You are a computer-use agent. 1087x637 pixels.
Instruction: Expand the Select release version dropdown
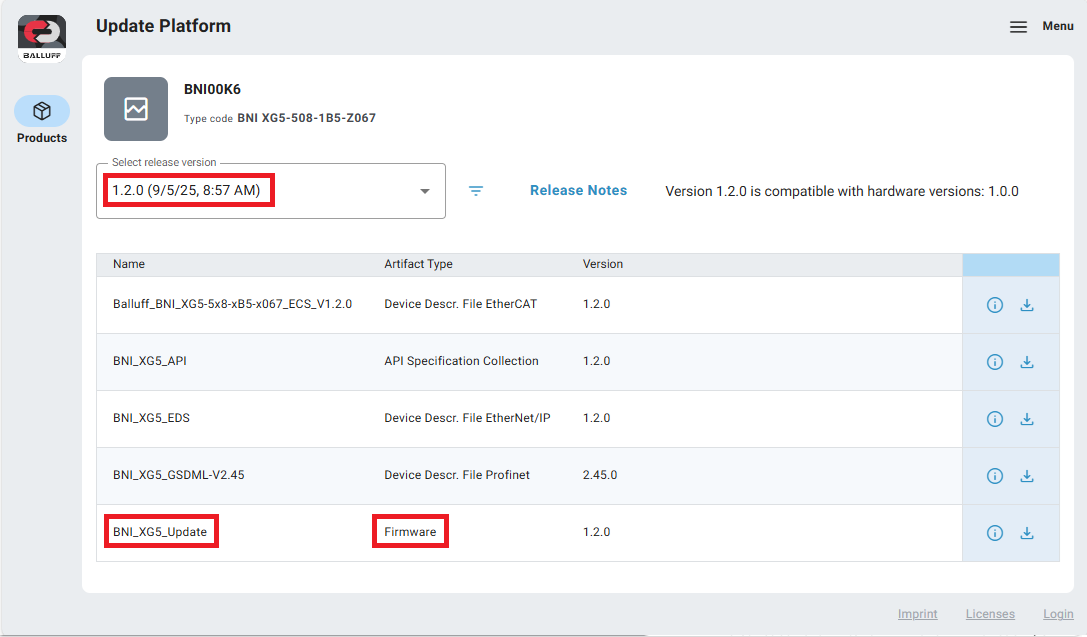coord(260,191)
